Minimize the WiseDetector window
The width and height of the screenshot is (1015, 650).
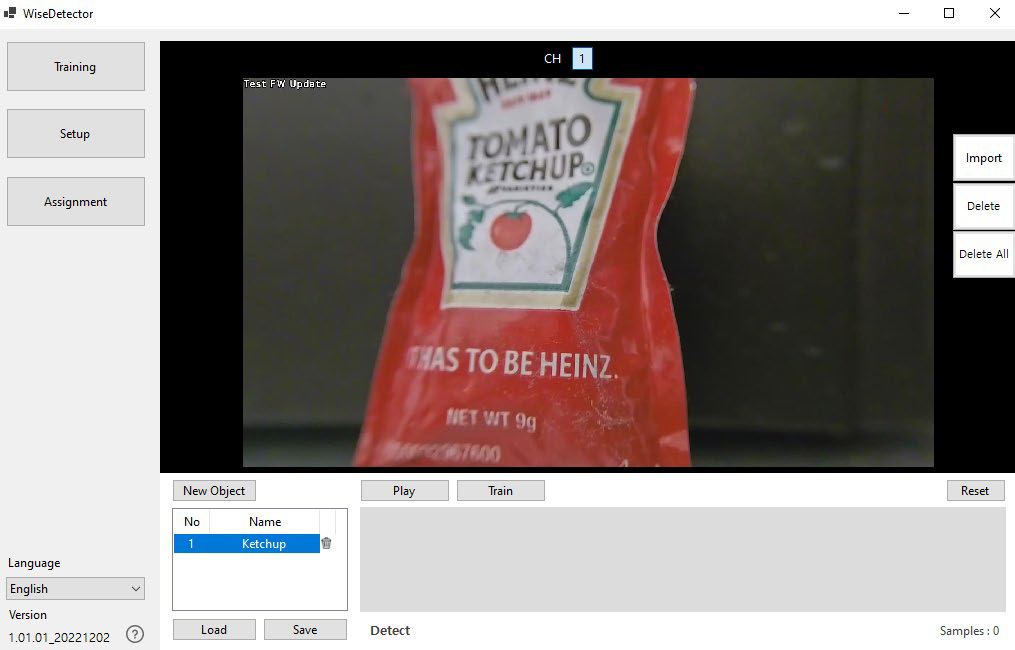pyautogui.click(x=904, y=13)
